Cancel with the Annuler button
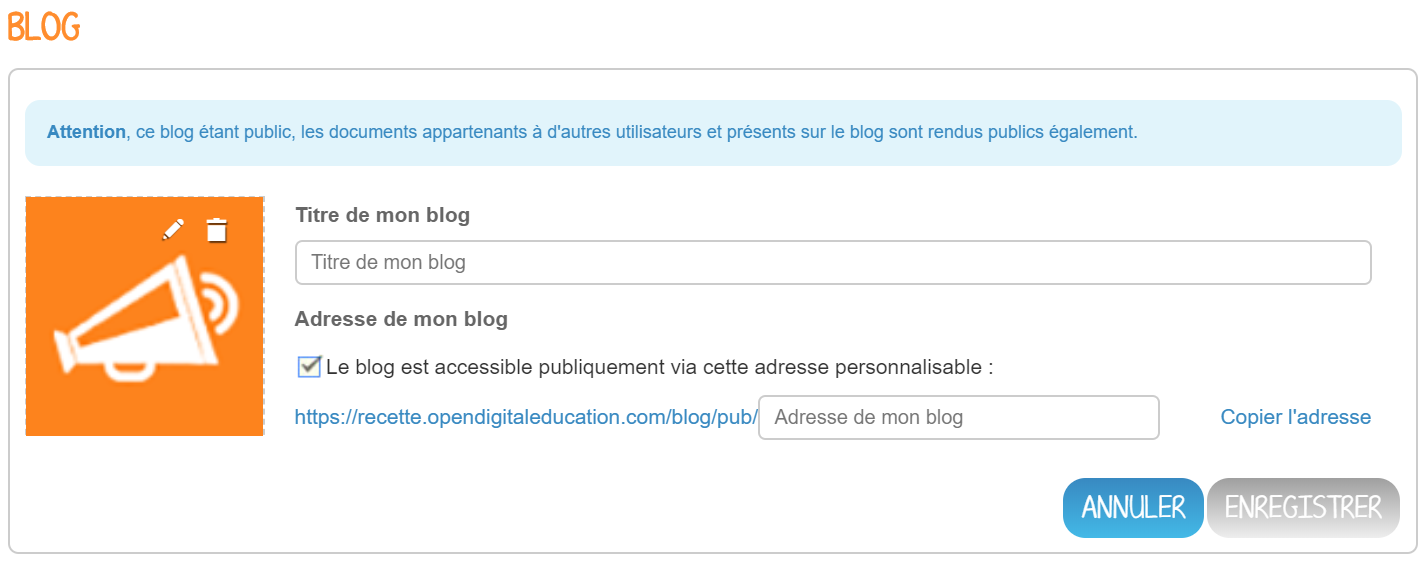This screenshot has height=571, width=1428. coord(1133,508)
